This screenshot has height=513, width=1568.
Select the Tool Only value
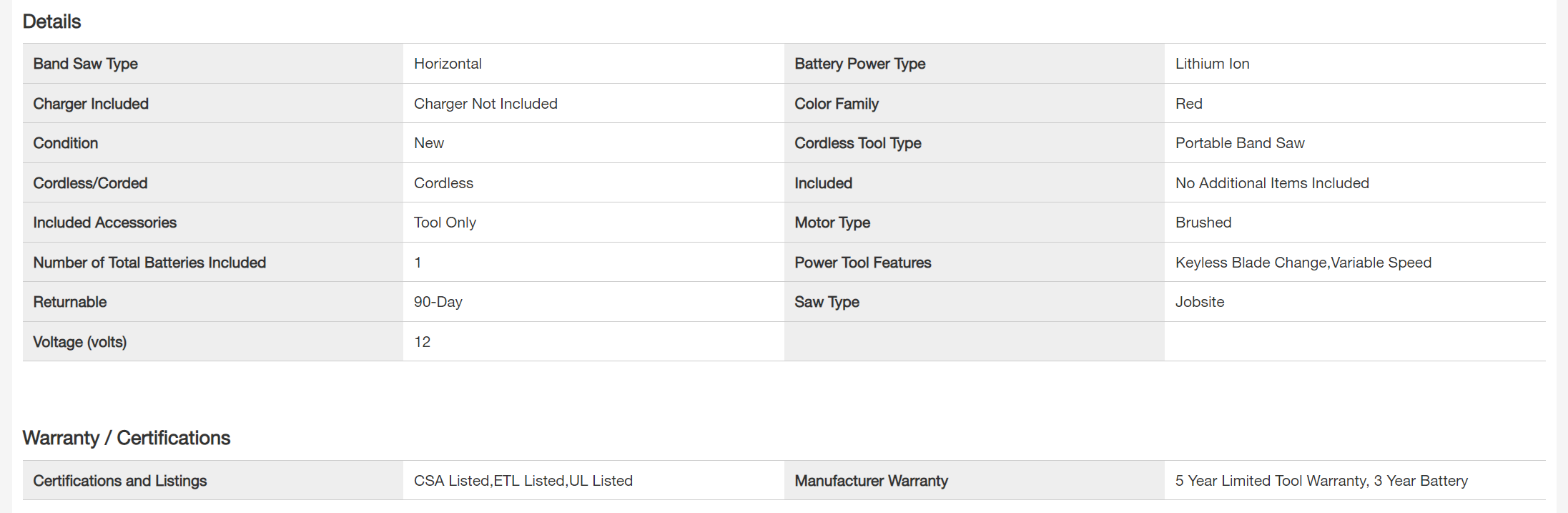click(x=445, y=223)
